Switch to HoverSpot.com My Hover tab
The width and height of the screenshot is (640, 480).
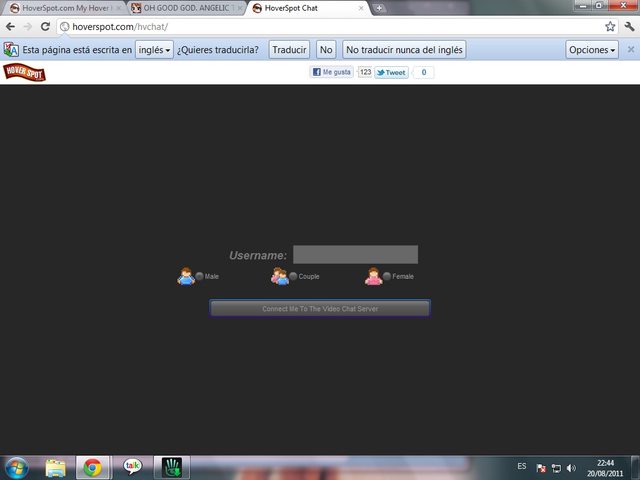[x=65, y=8]
